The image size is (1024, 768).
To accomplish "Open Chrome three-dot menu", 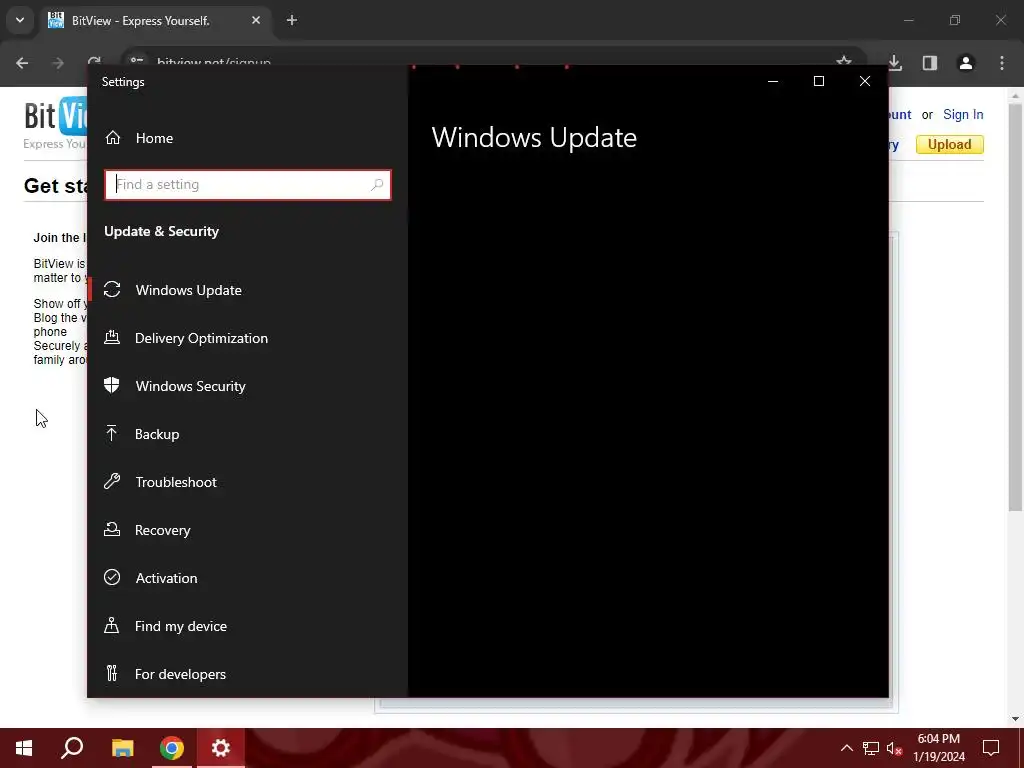I will 1002,63.
